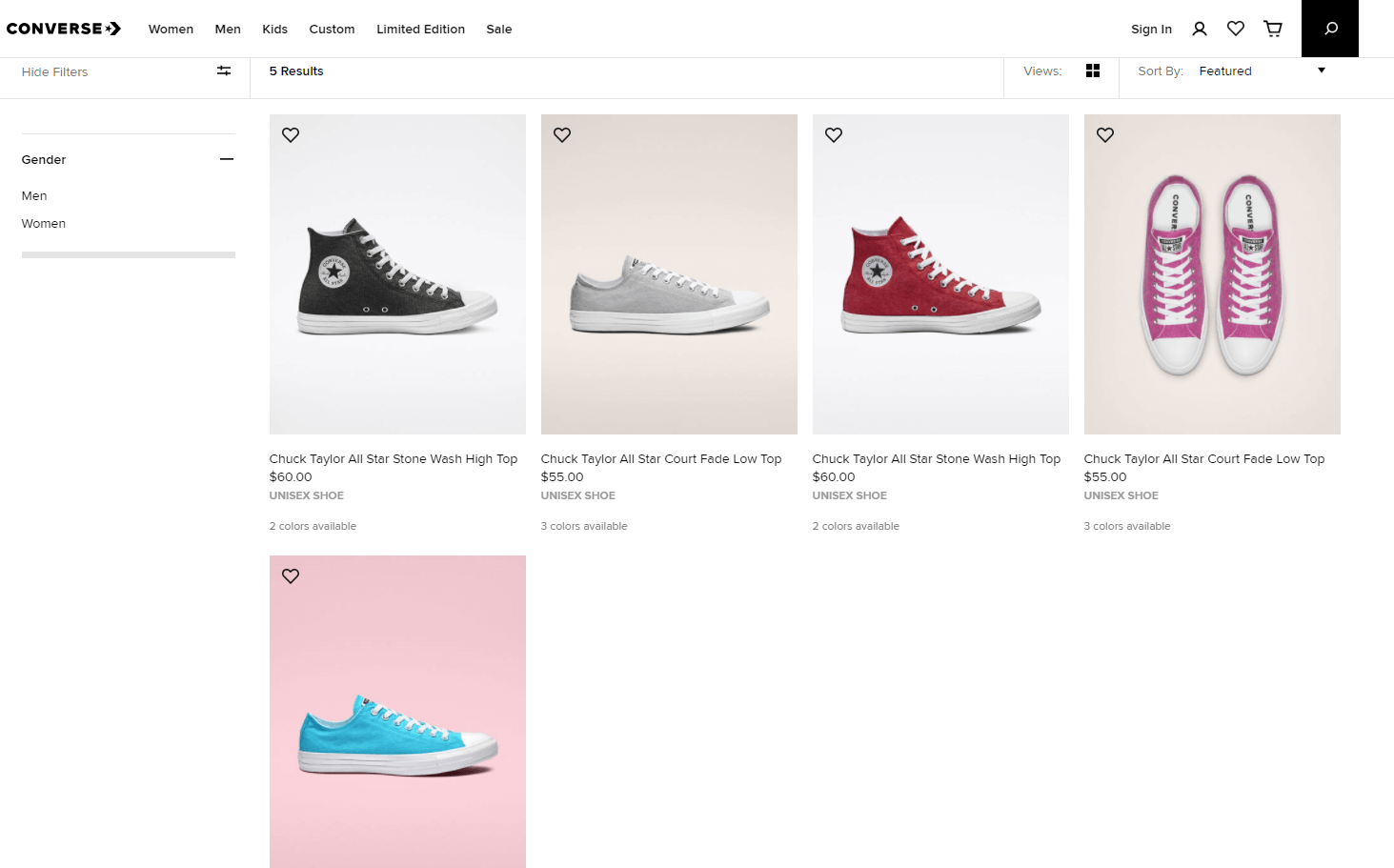Viewport: 1394px width, 868px height.
Task: Favorite the blue low top shoe
Action: (x=291, y=576)
